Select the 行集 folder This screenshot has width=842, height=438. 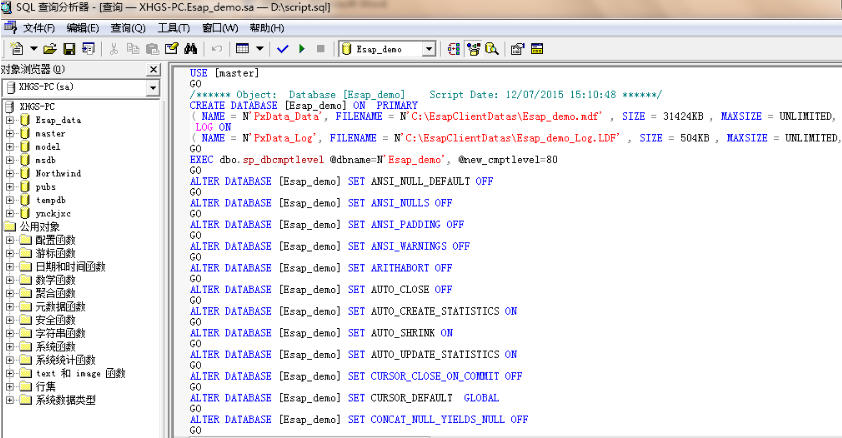[46, 386]
